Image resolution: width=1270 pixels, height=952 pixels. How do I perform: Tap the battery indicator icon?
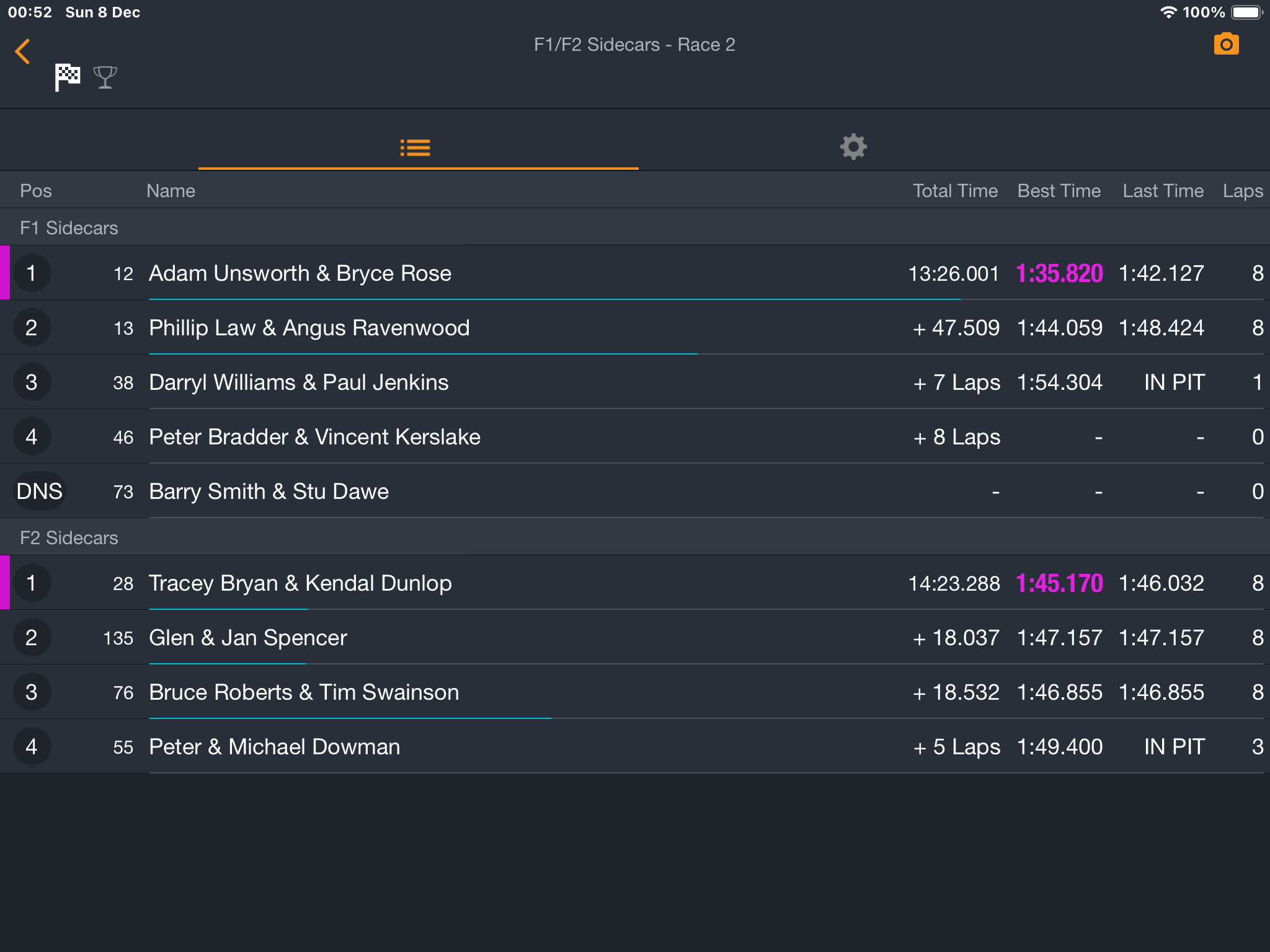tap(1246, 12)
